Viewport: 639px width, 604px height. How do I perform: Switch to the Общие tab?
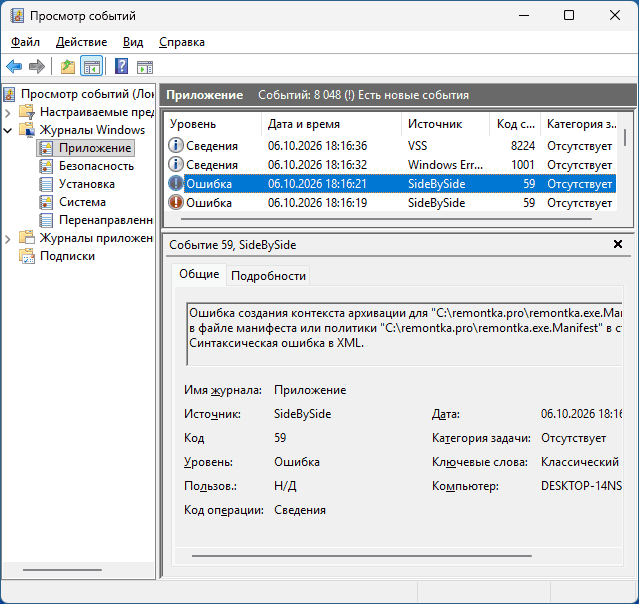[199, 274]
